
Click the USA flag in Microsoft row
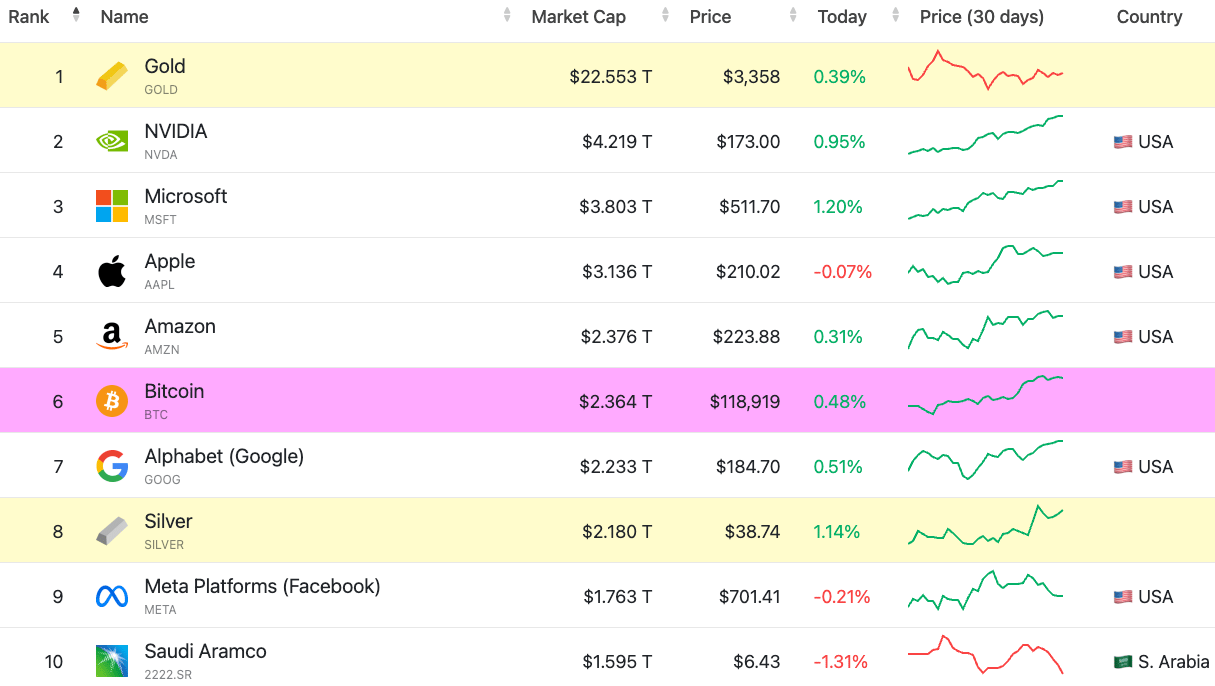coord(1123,207)
